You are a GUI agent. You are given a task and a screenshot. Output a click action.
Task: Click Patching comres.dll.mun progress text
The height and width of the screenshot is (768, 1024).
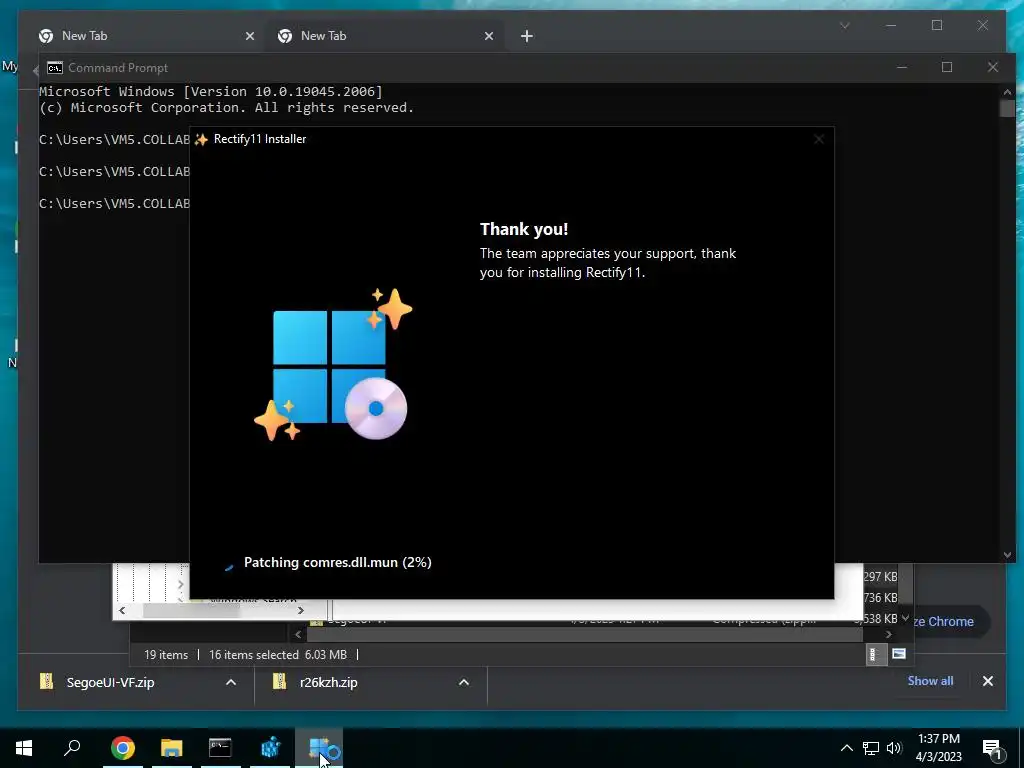pos(338,562)
